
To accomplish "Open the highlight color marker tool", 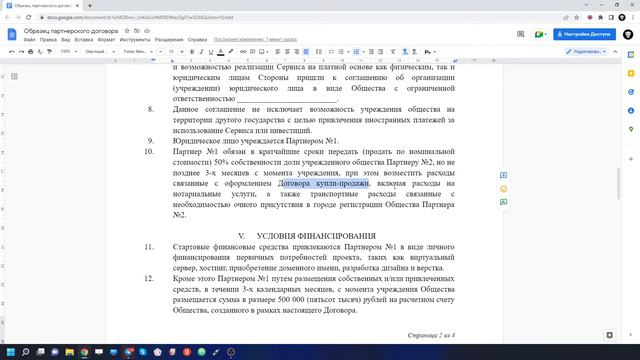I will point(231,52).
